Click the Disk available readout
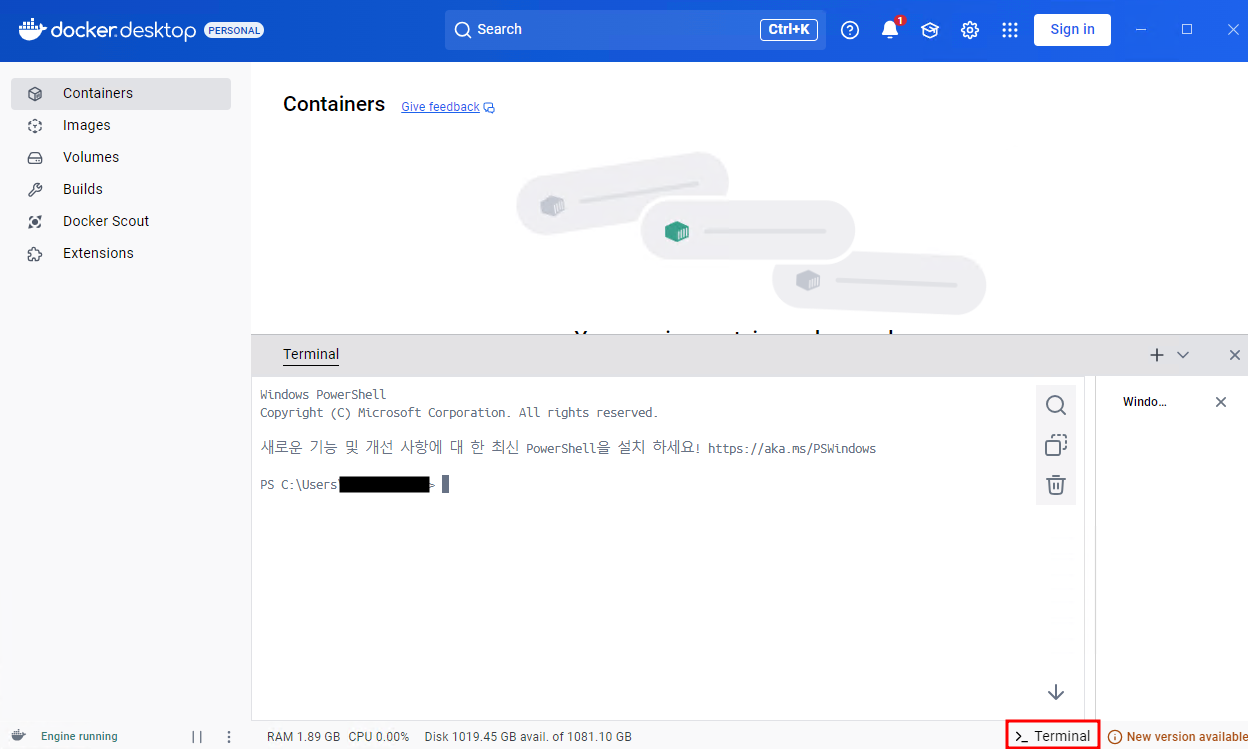 pos(528,737)
